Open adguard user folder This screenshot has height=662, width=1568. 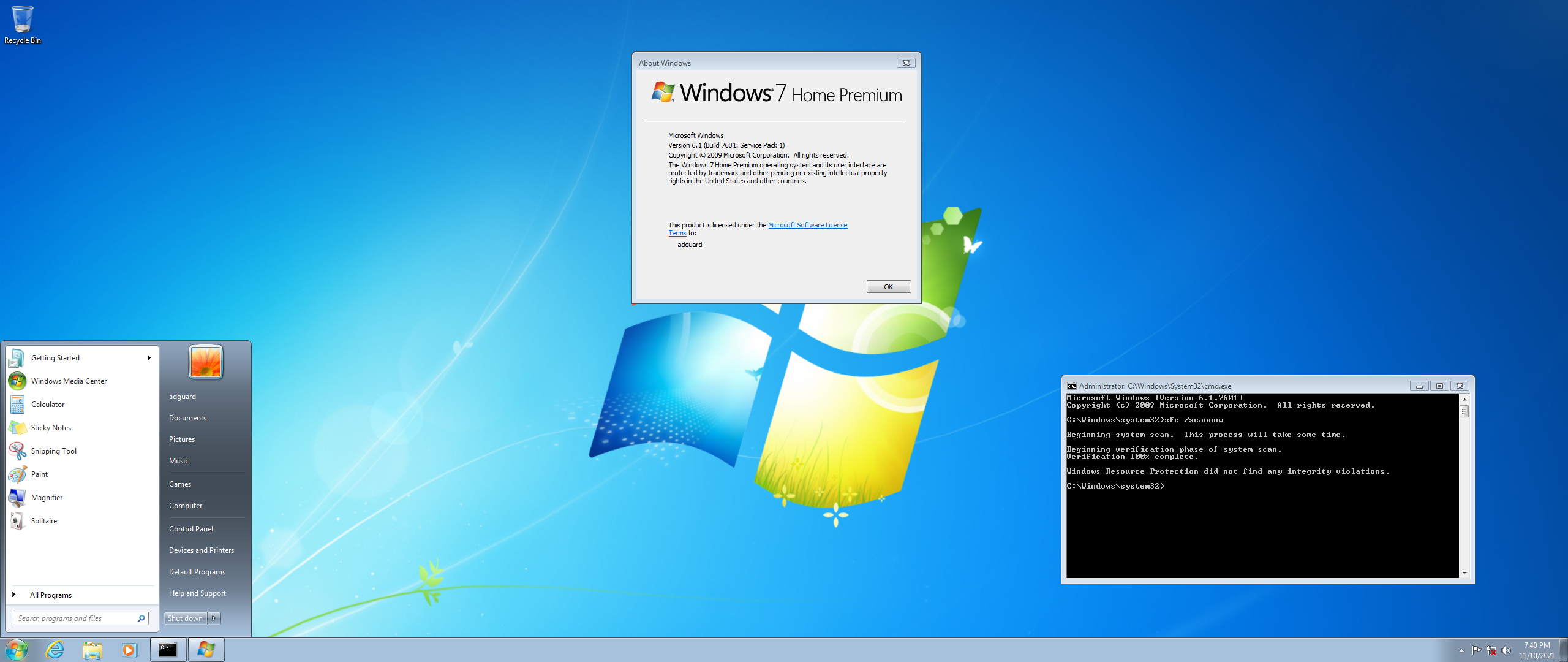[x=183, y=397]
